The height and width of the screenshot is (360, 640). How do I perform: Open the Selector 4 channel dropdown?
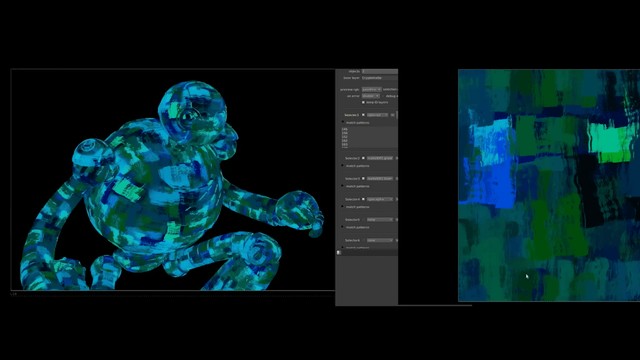click(380, 199)
